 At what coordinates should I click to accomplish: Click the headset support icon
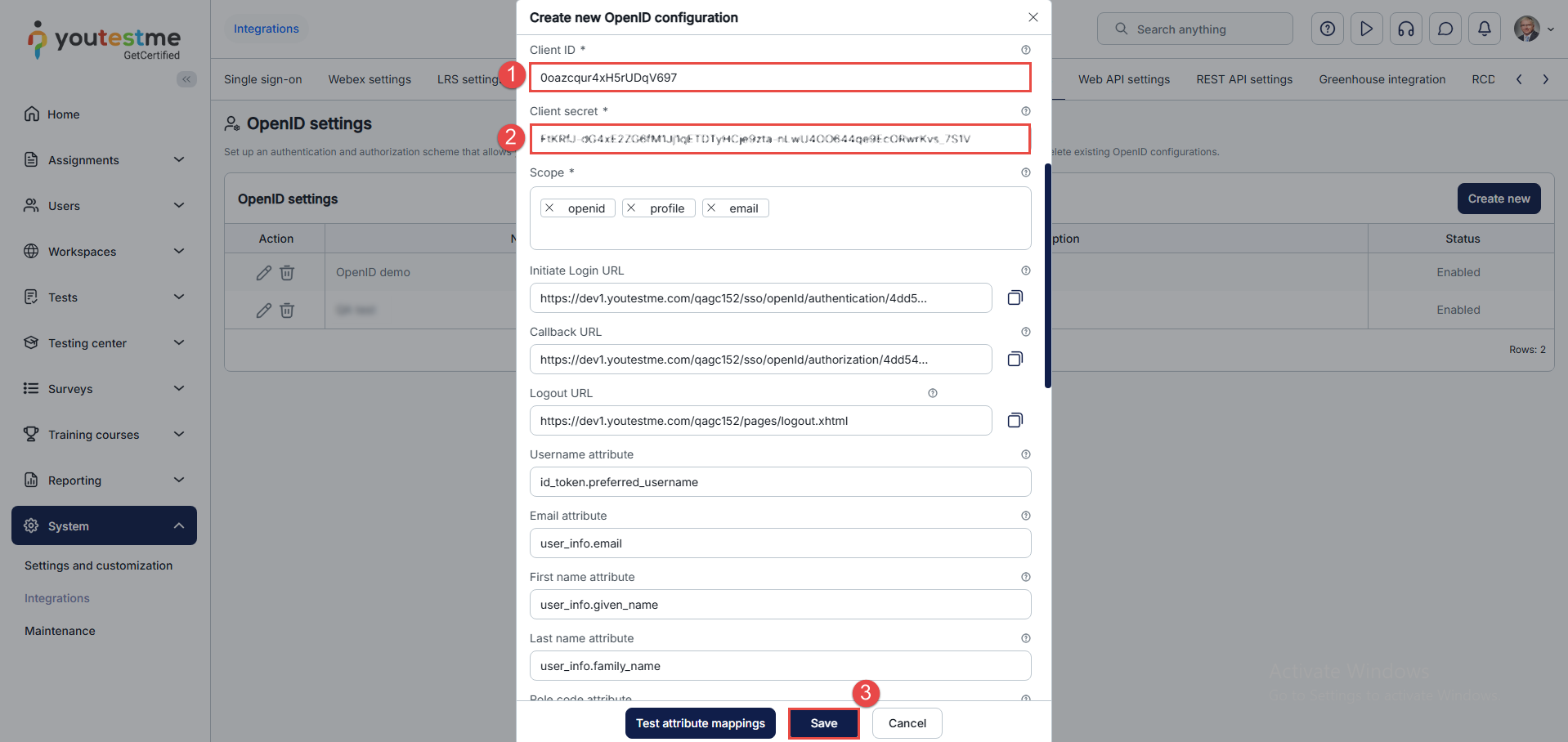(1405, 29)
